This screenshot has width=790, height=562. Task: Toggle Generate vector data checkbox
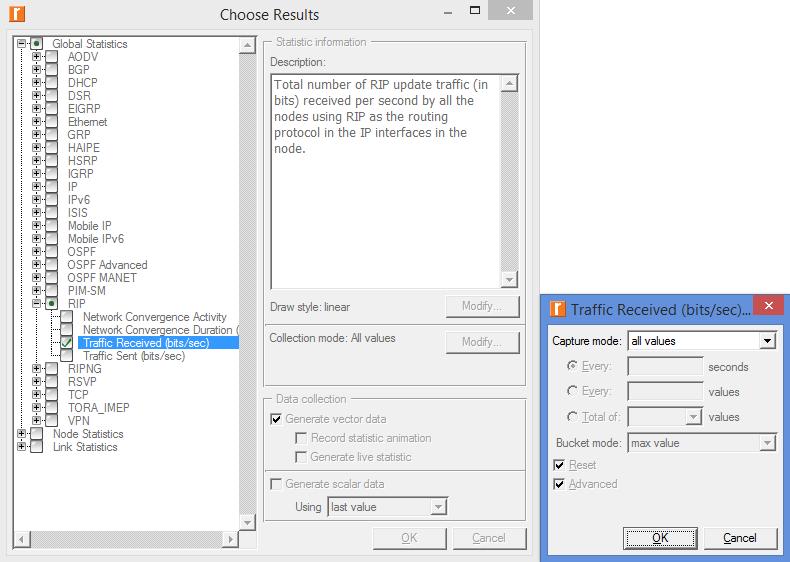276,419
